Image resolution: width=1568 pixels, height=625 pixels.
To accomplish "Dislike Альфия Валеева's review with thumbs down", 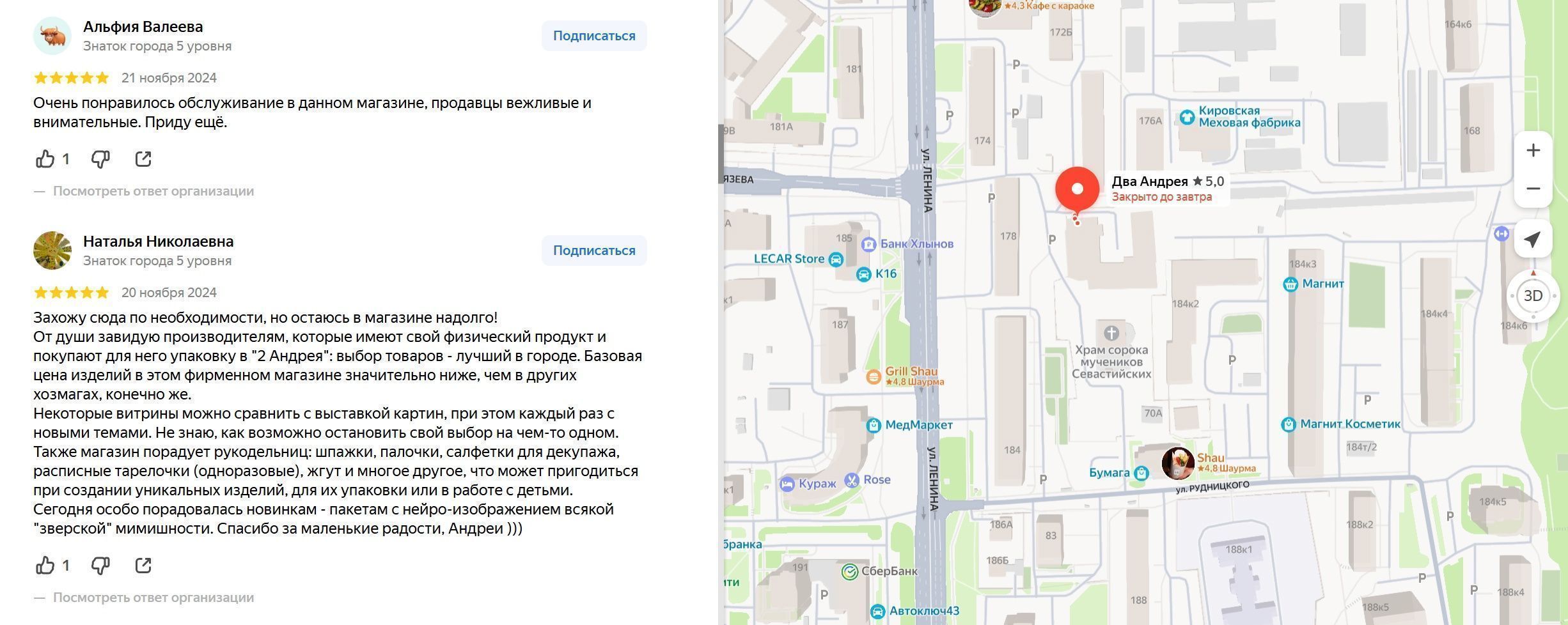I will point(100,158).
